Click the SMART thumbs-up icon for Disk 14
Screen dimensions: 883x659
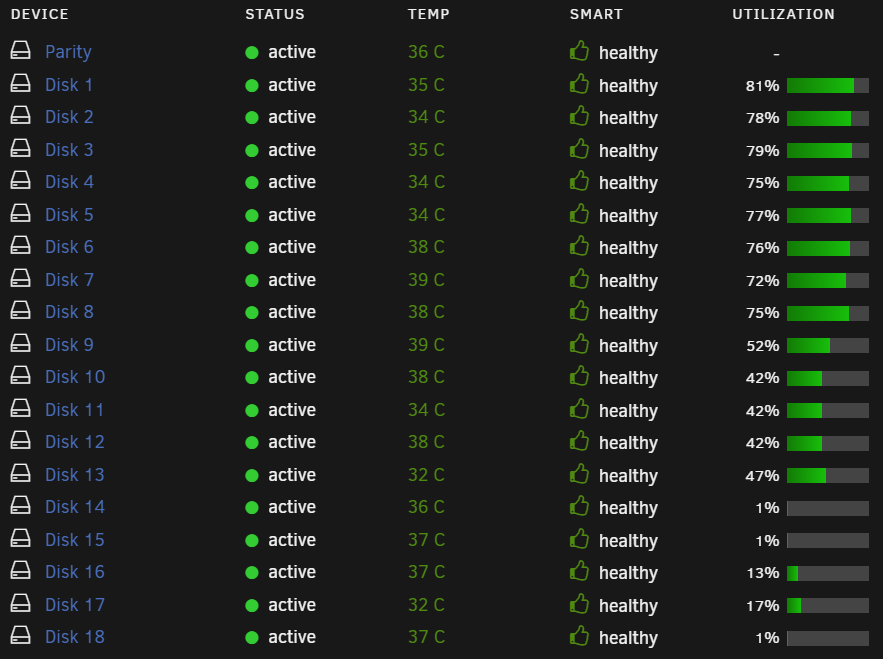[x=579, y=506]
